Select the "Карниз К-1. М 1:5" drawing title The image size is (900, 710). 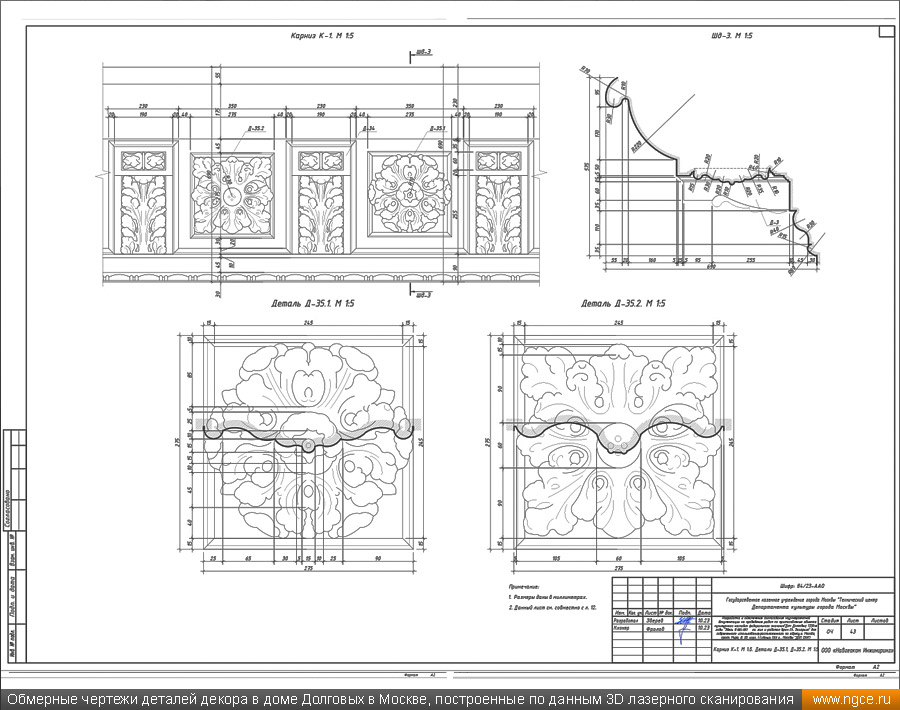tap(323, 36)
